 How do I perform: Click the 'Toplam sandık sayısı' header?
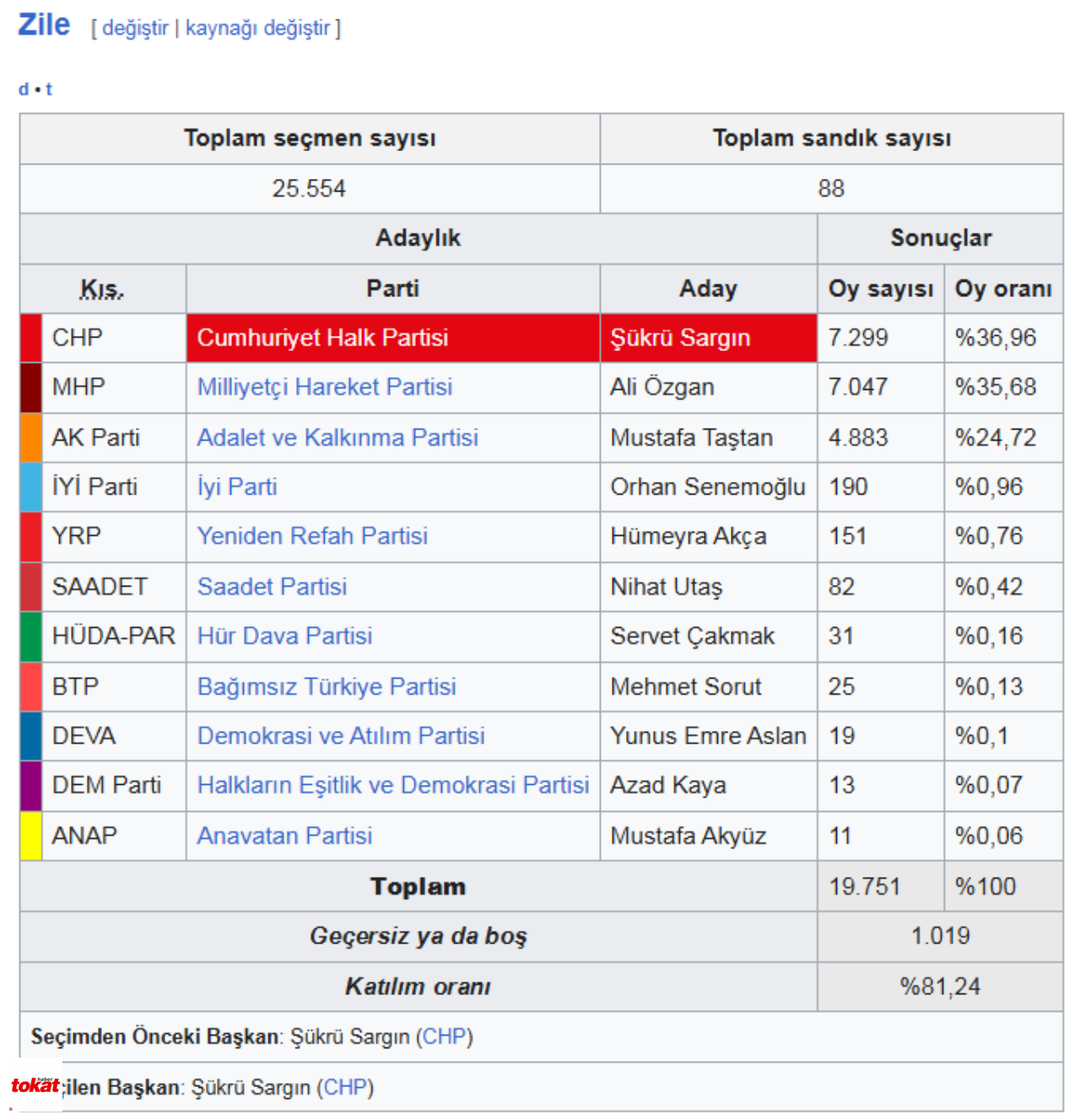[831, 138]
